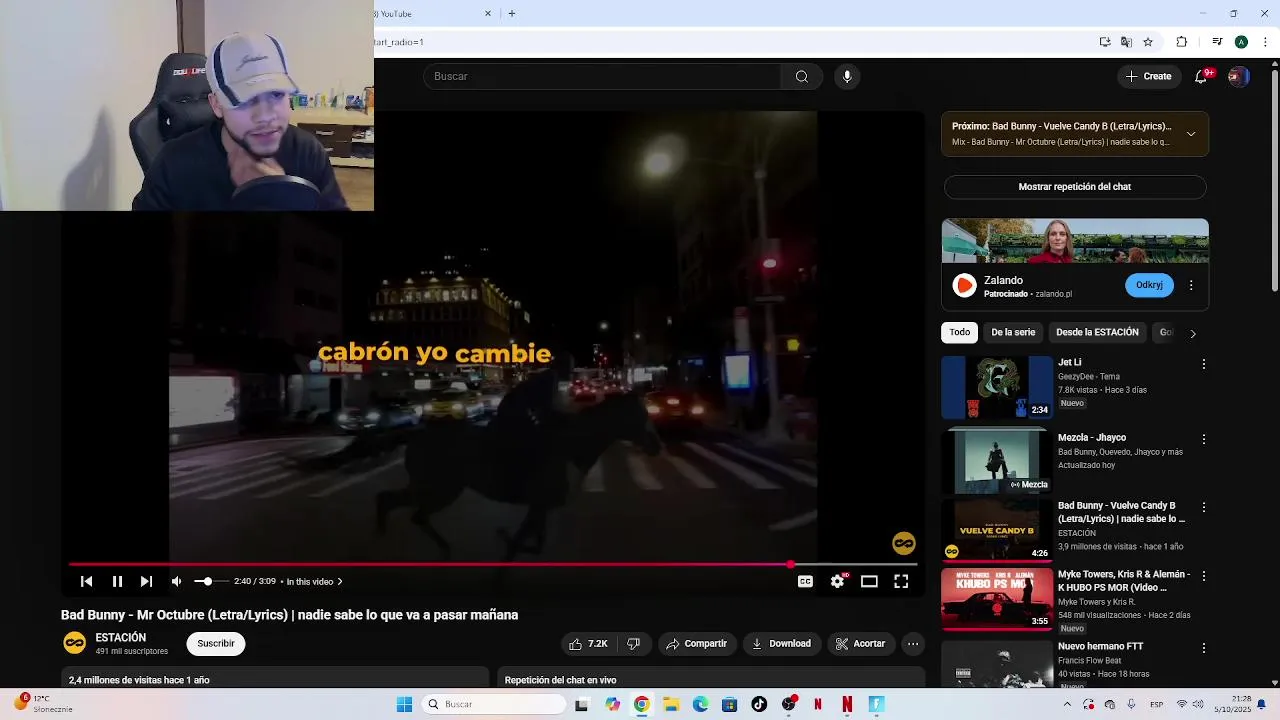
Task: Open options for Jet Li video
Action: [1204, 364]
